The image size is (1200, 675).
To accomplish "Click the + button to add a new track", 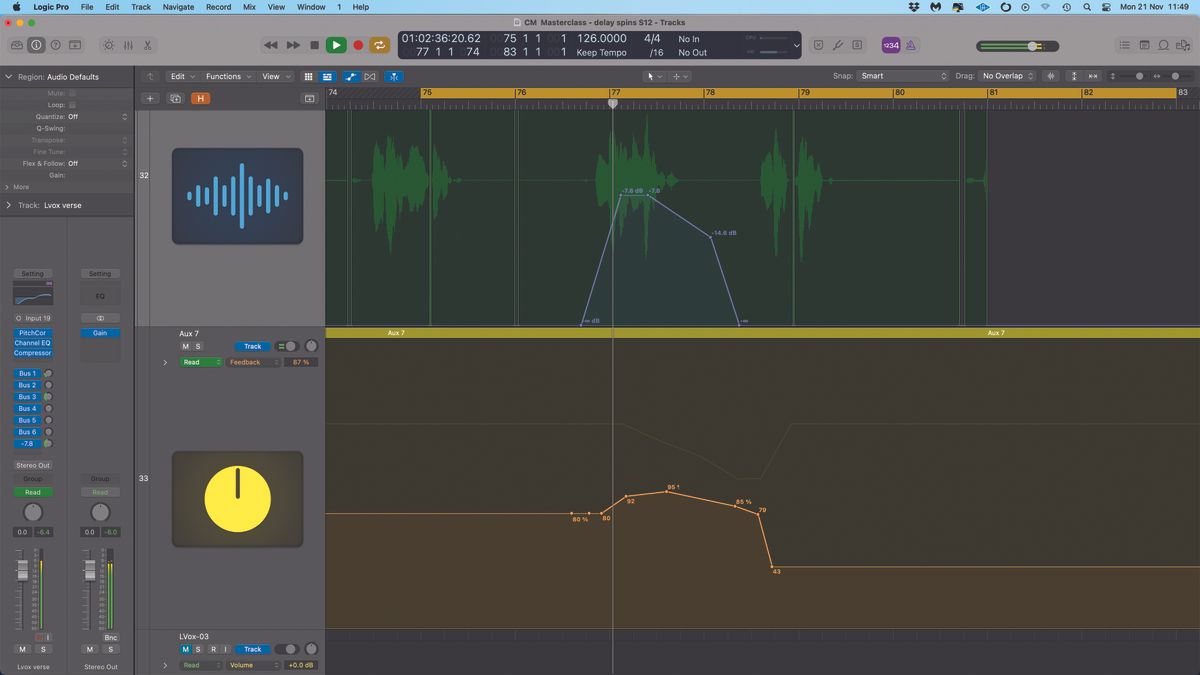I will click(x=150, y=98).
